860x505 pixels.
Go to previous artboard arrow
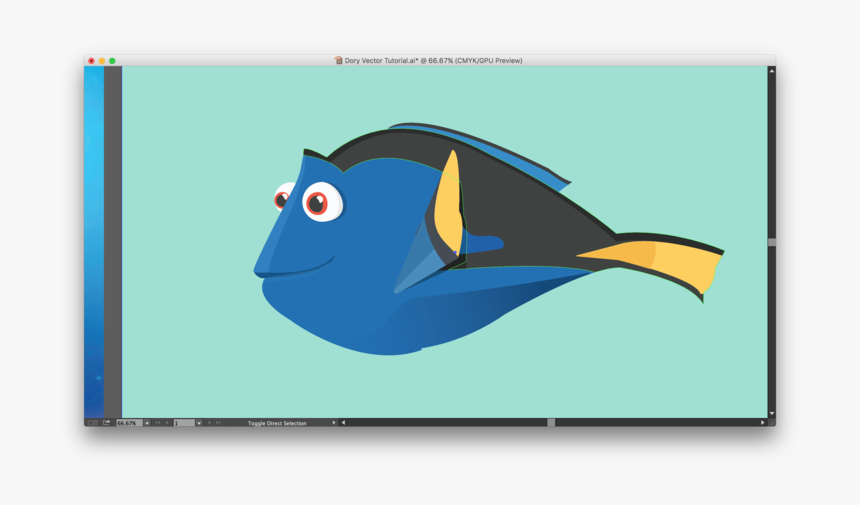click(x=167, y=423)
